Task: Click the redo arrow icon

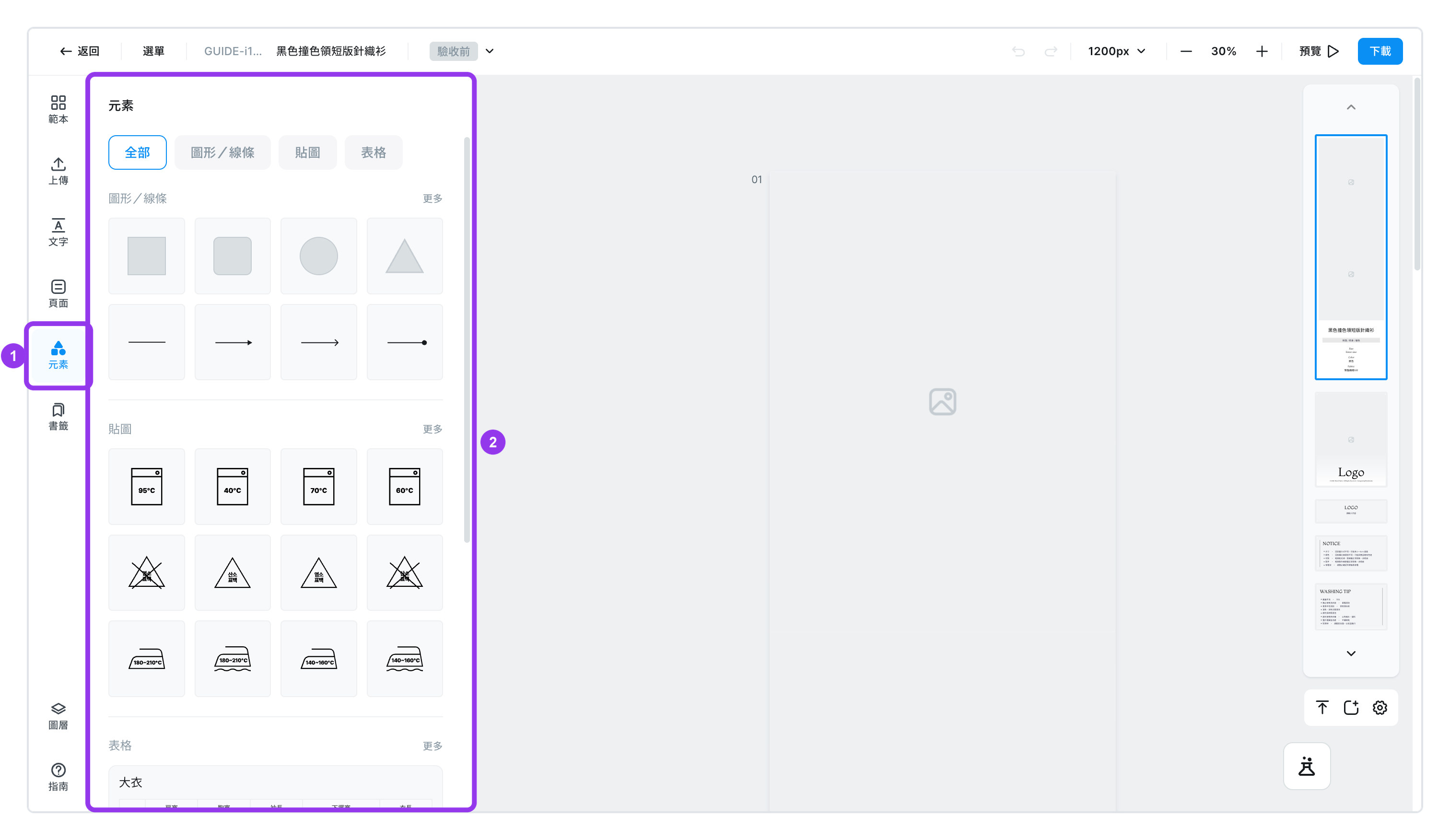Action: click(x=1051, y=51)
